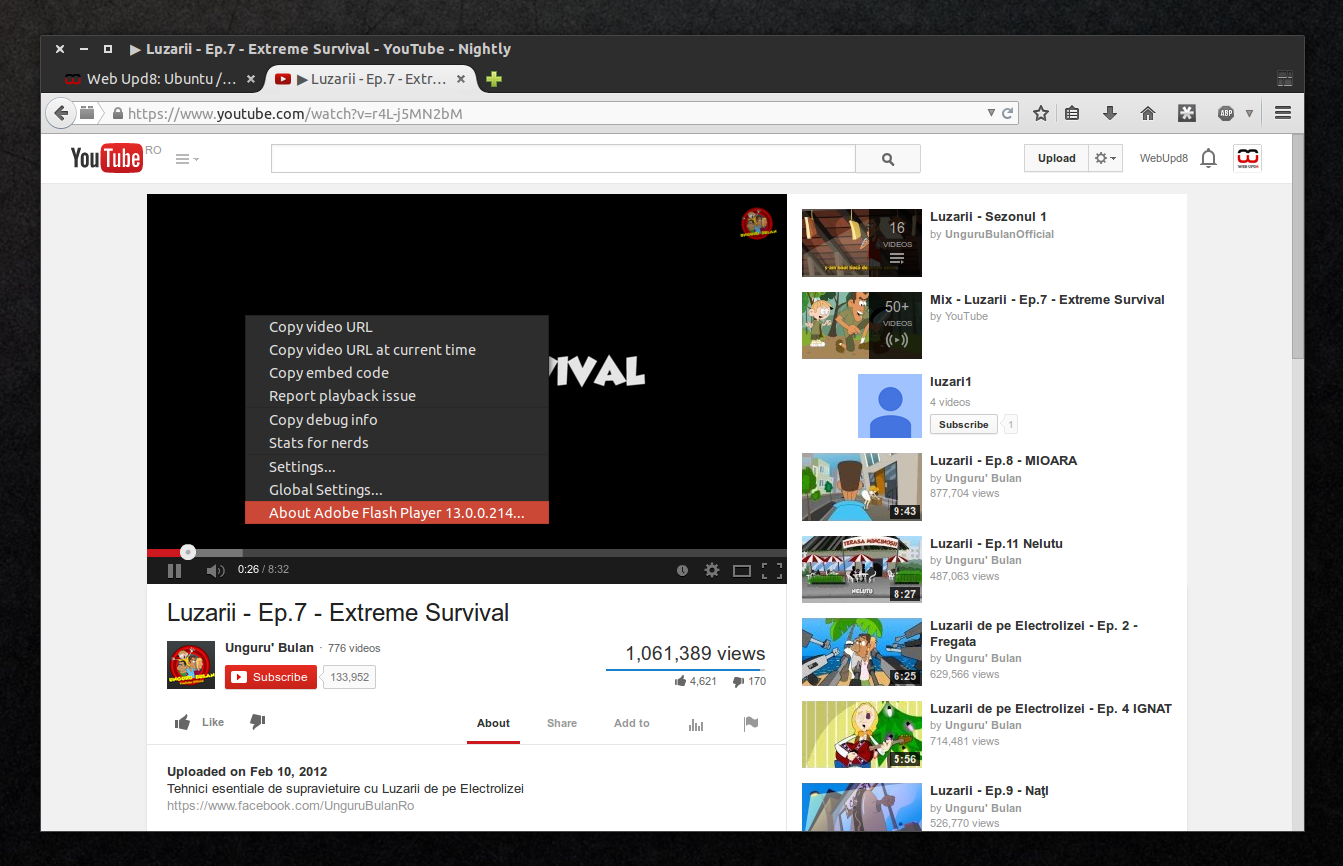Bookmark this page with the star icon
The image size is (1343, 866).
[1041, 114]
